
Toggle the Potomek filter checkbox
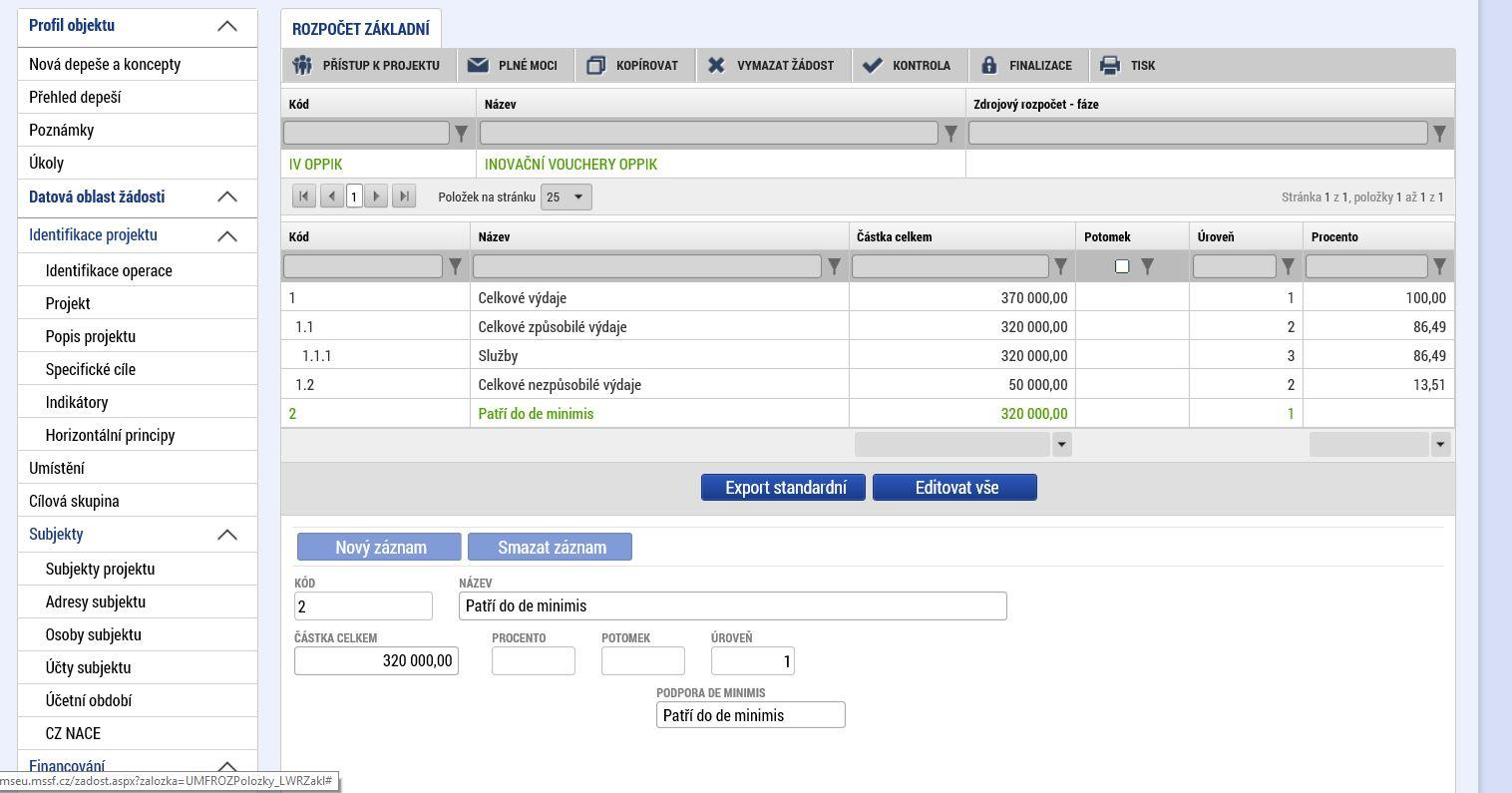1122,266
